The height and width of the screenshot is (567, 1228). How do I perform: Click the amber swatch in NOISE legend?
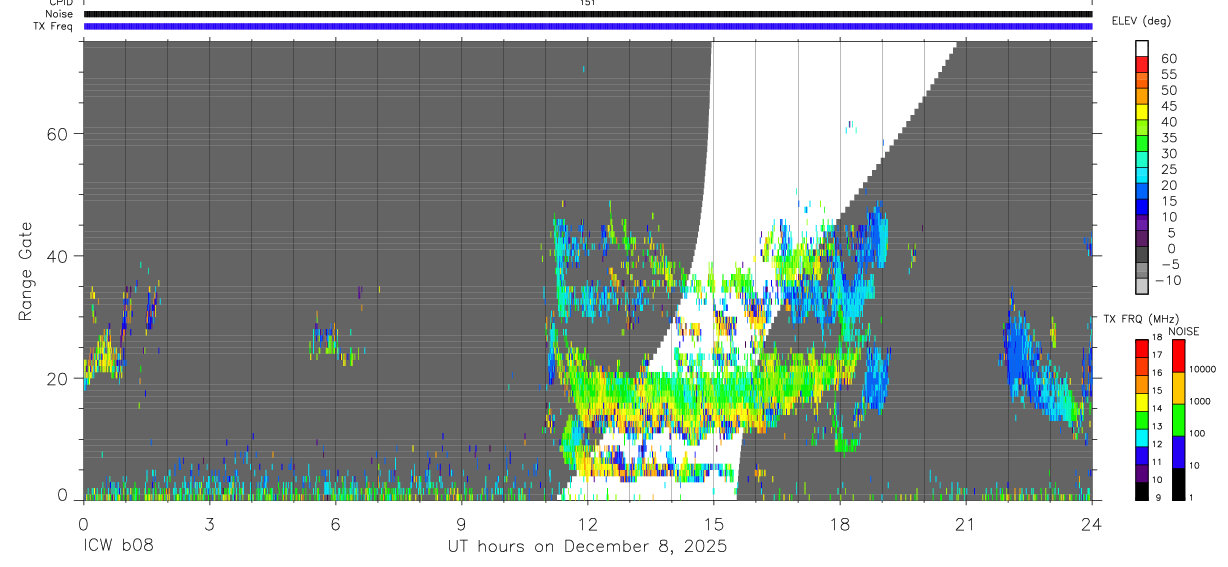(1179, 388)
